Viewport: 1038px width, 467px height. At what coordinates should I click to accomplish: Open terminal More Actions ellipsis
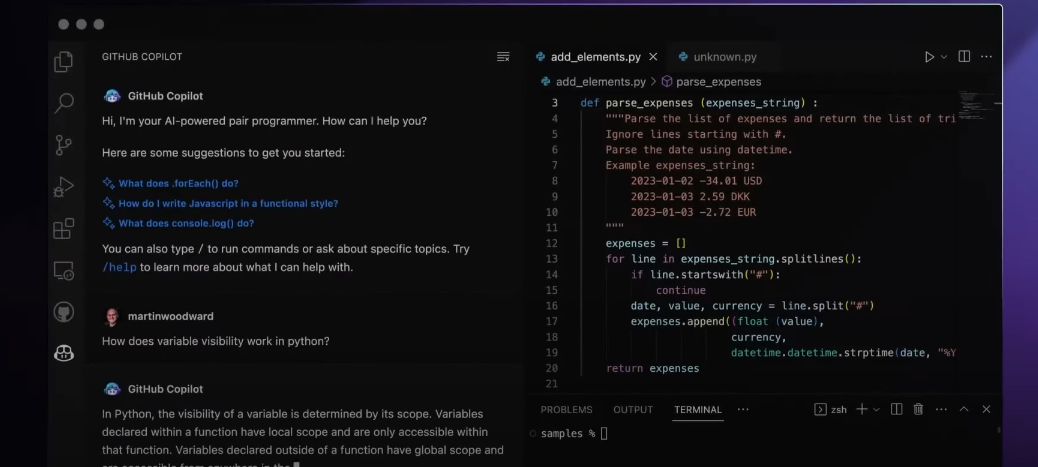tap(941, 409)
